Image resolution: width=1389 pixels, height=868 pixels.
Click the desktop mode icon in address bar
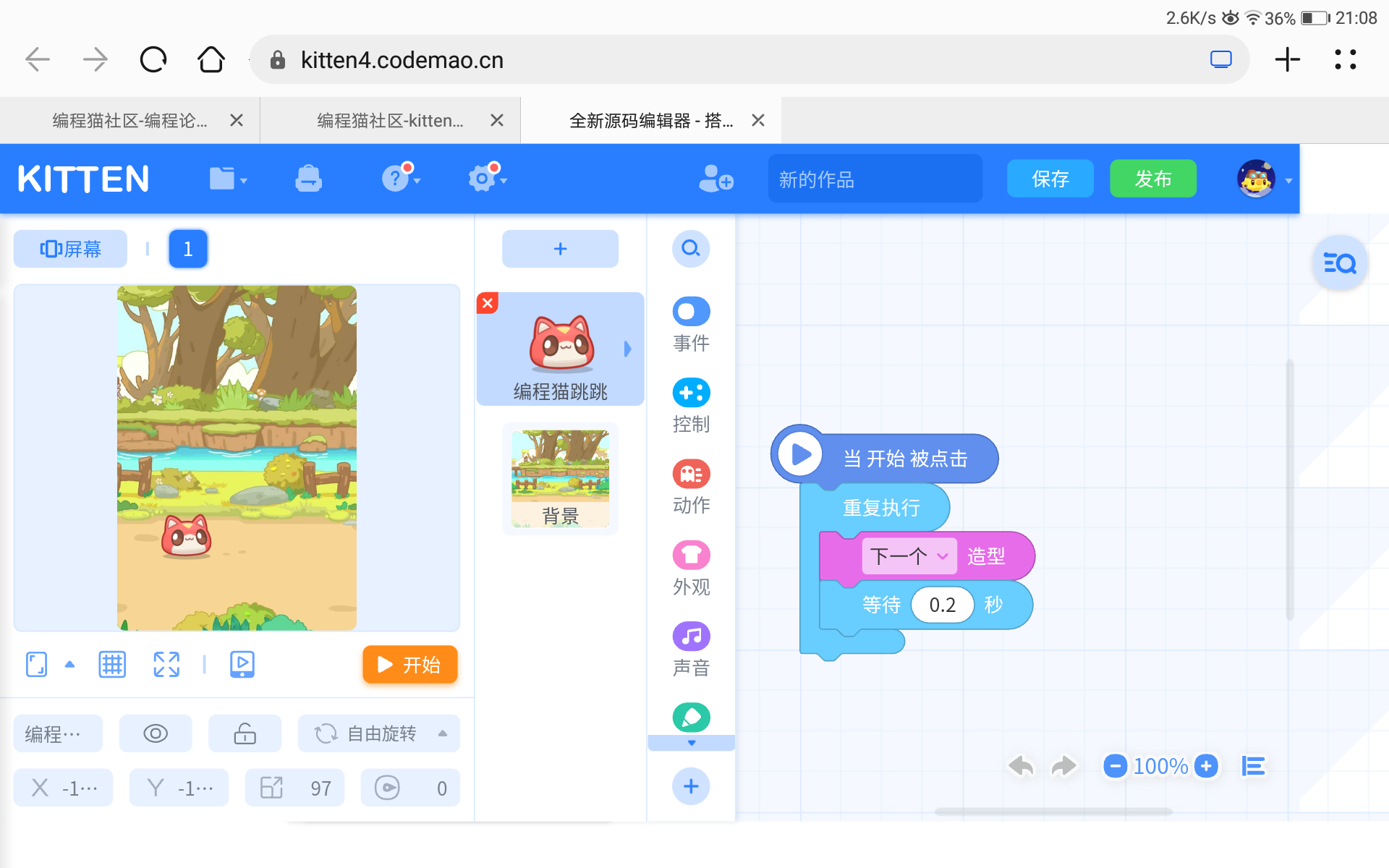pos(1221,59)
